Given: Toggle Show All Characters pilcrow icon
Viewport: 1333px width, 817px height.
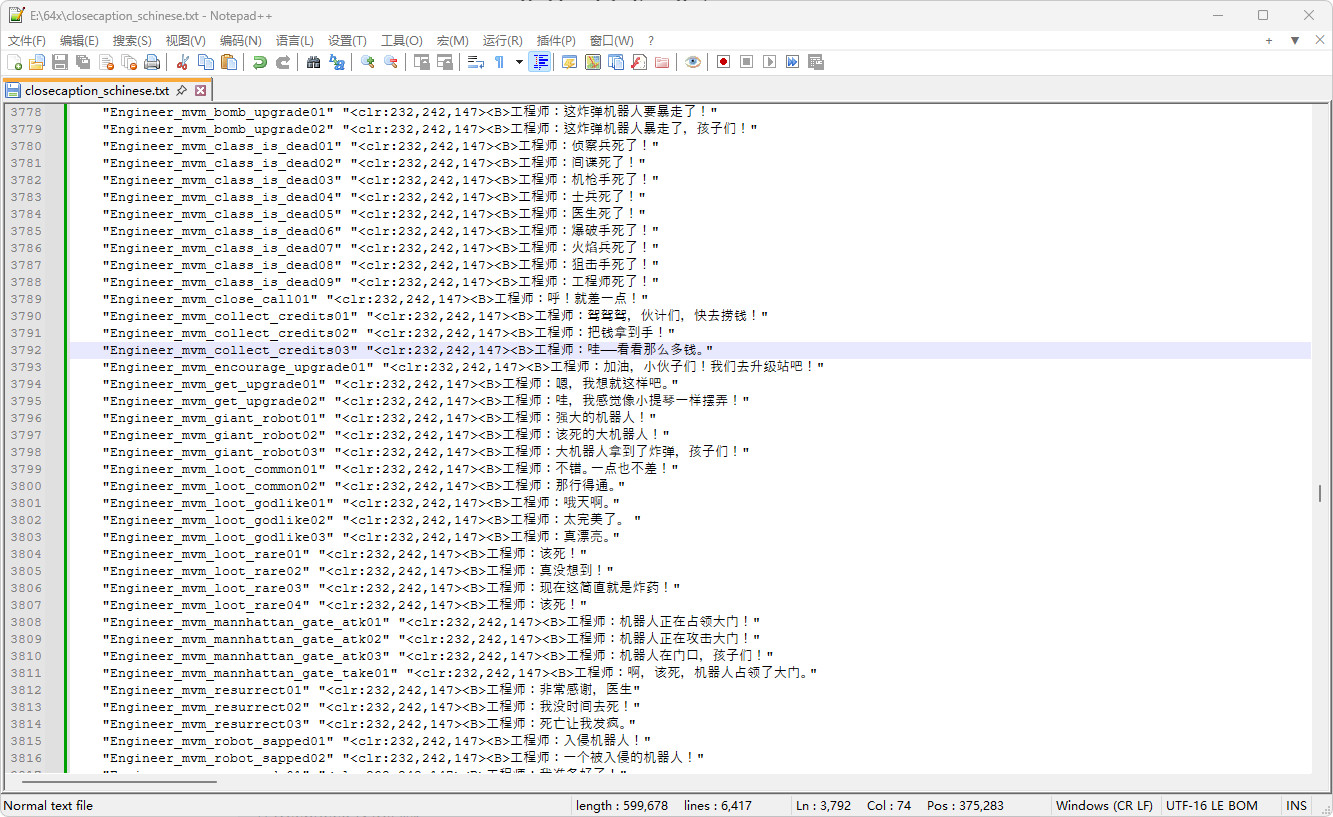Looking at the screenshot, I should [x=499, y=62].
